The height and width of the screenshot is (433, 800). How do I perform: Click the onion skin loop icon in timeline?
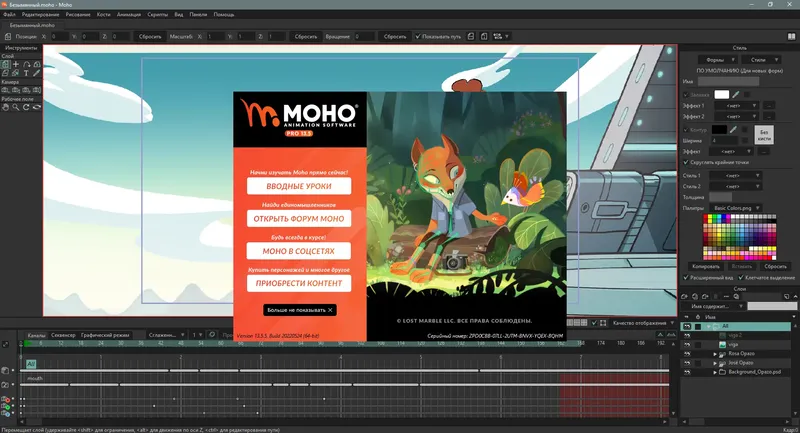[x=212, y=335]
